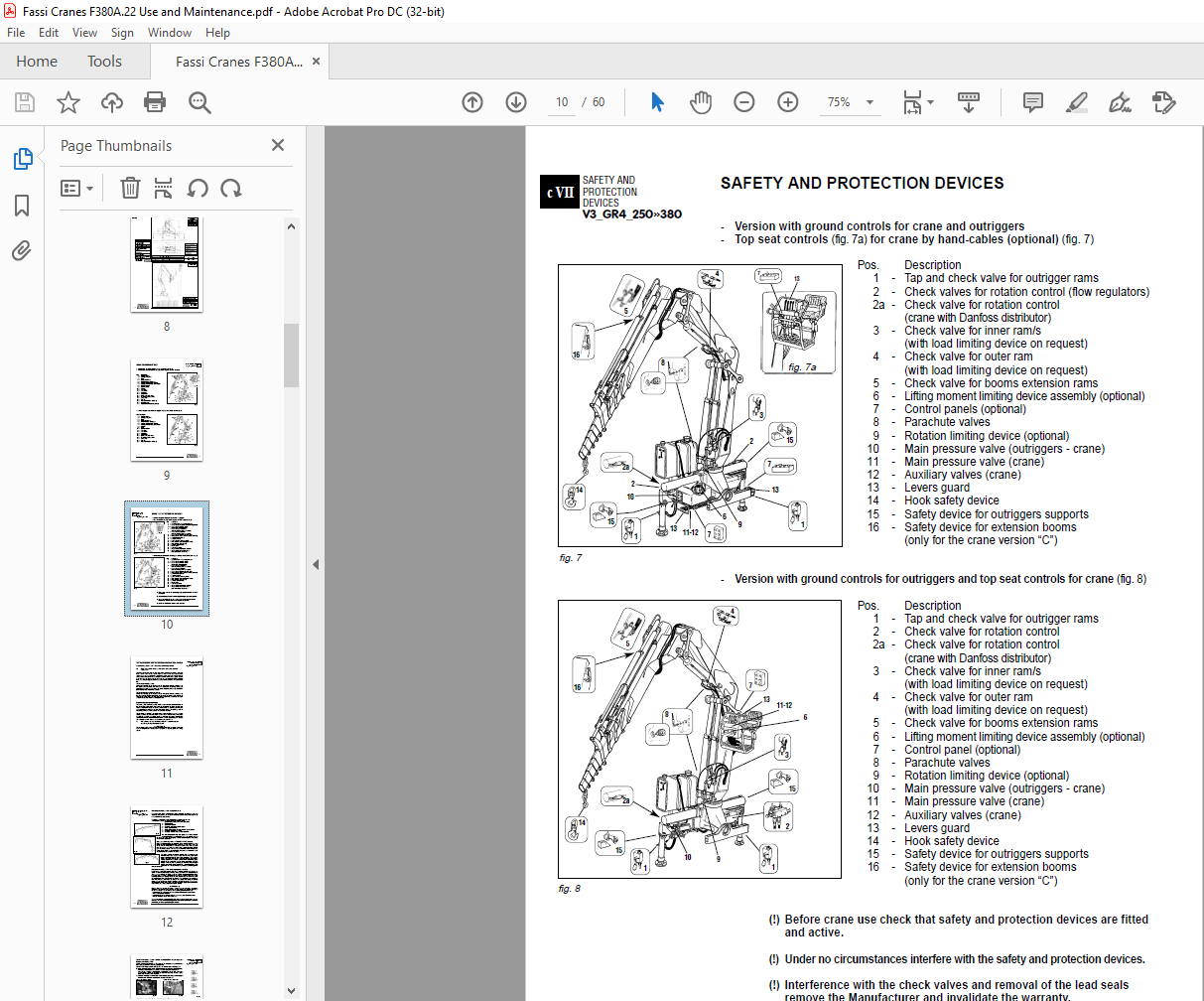Select the highlighter pen tool
This screenshot has width=1204, height=1001.
click(x=1077, y=102)
